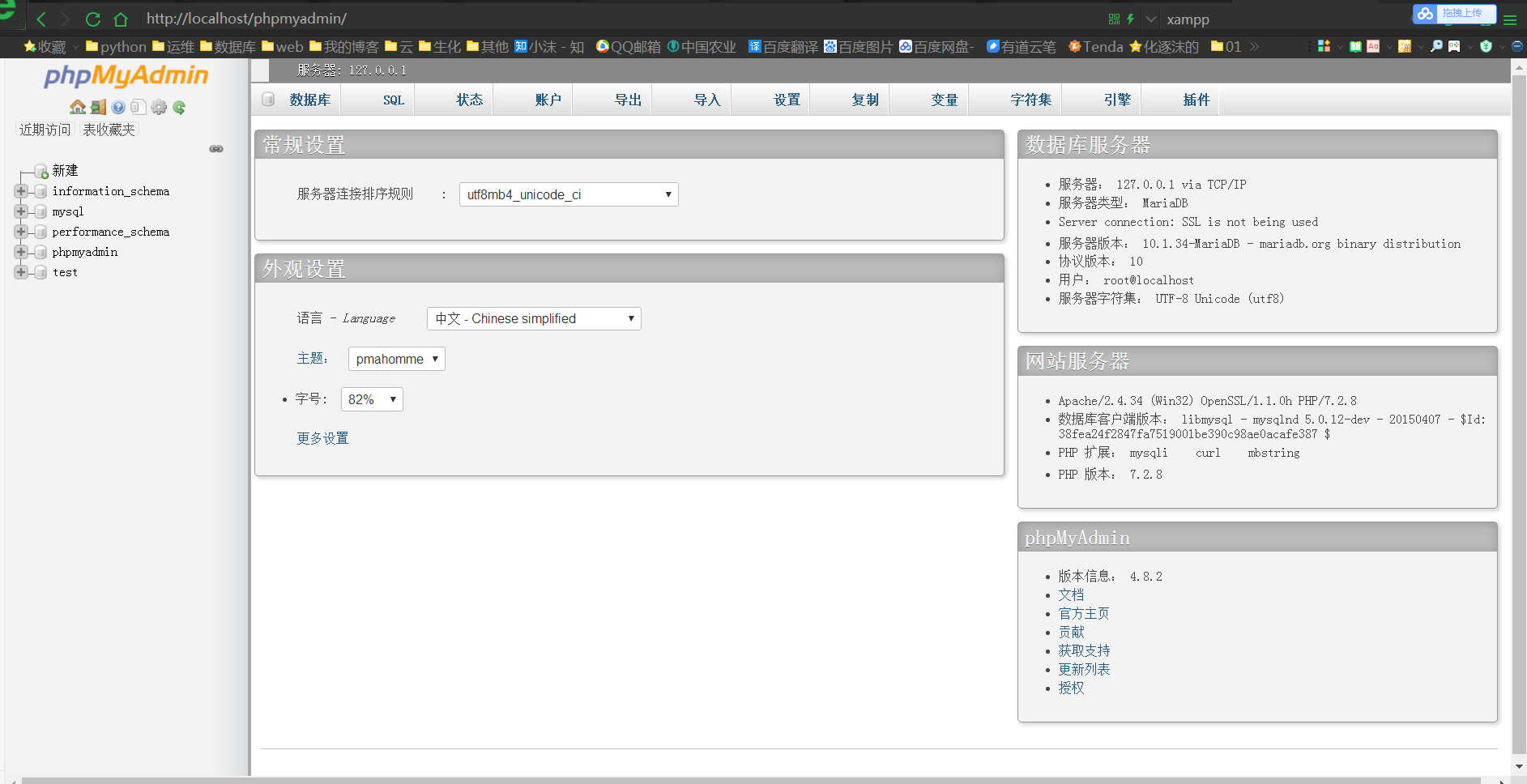This screenshot has height=784, width=1527.
Task: Expand the phpmyadmin tree node
Action: point(21,252)
